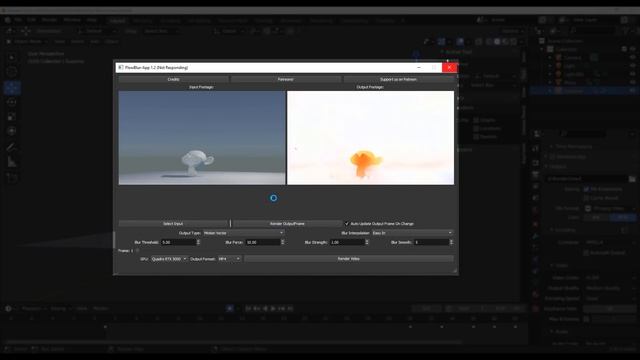Click the FlowBlur window icon in title bar
640x360 pixels.
click(120, 67)
